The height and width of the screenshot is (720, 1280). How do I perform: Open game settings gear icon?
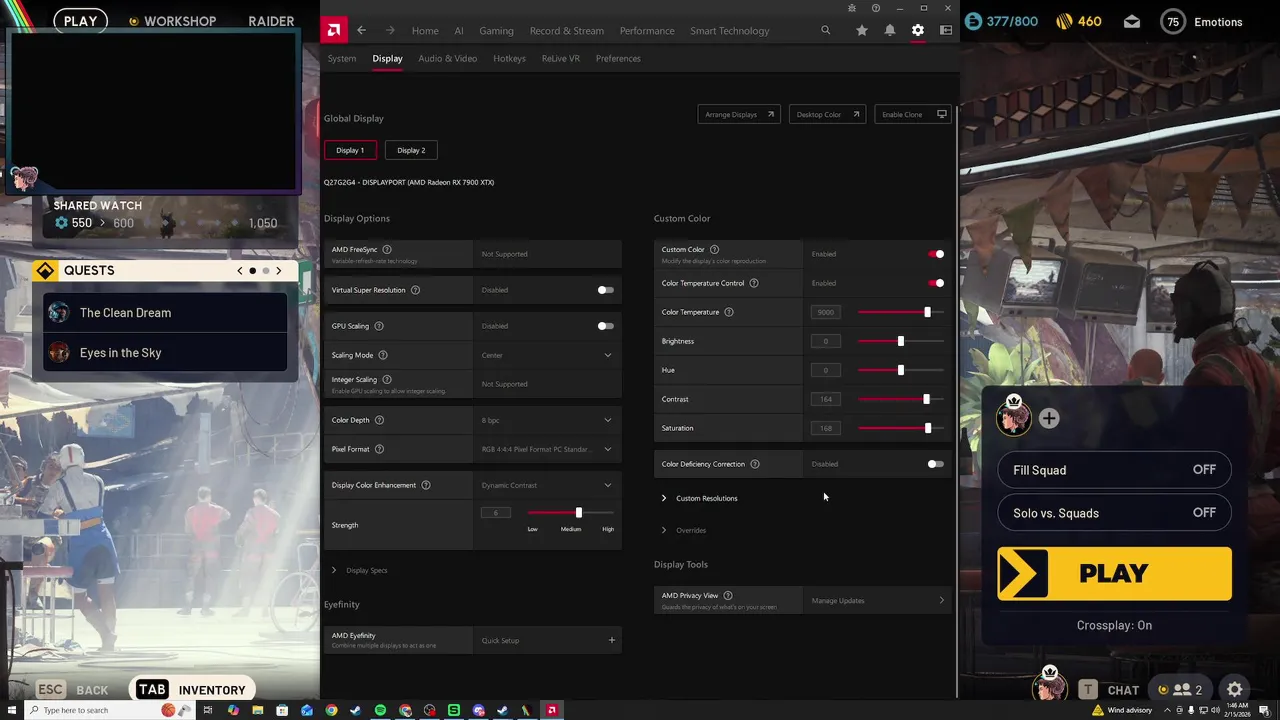click(x=1235, y=689)
